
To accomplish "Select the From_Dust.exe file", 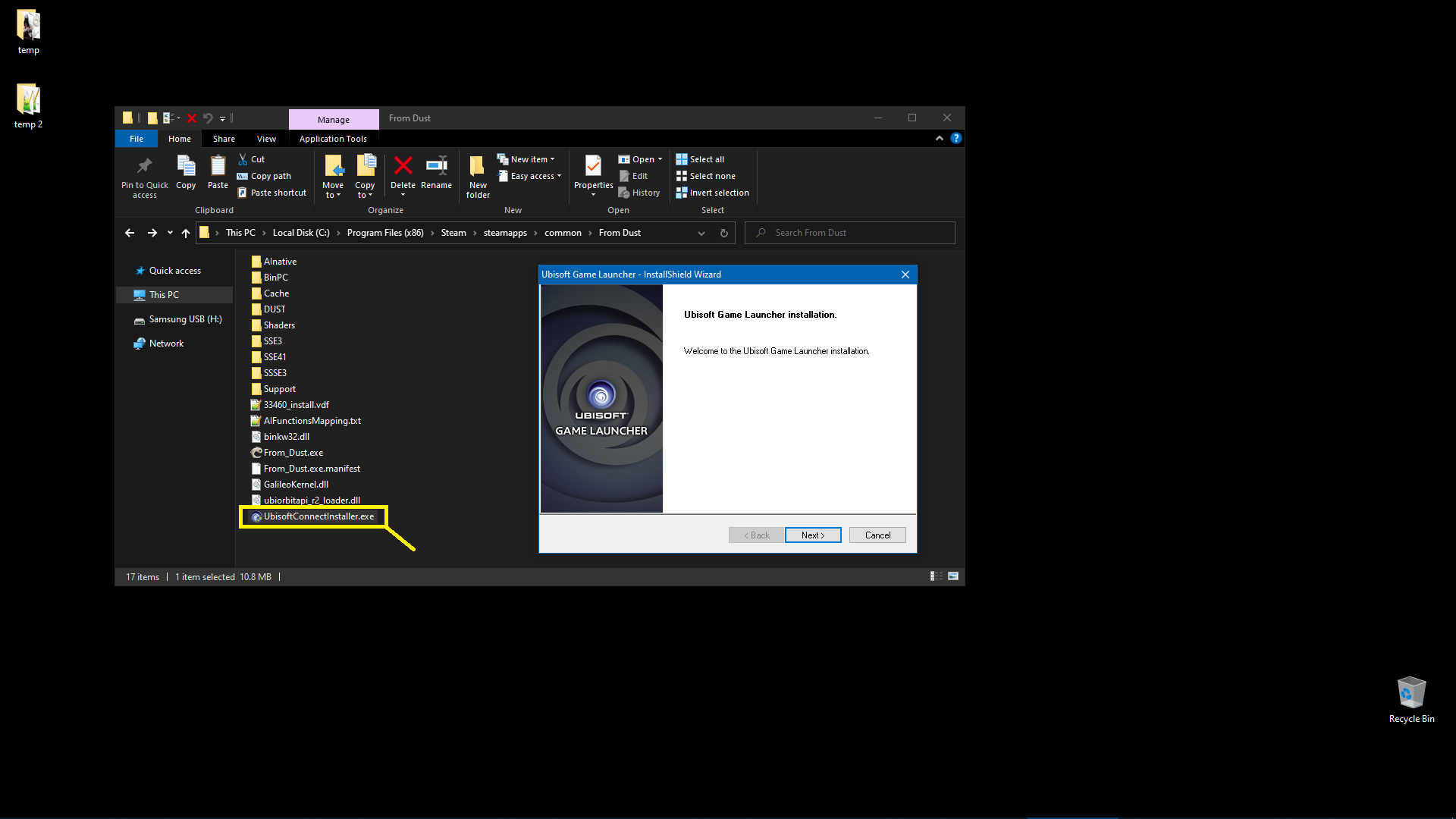I will click(293, 453).
